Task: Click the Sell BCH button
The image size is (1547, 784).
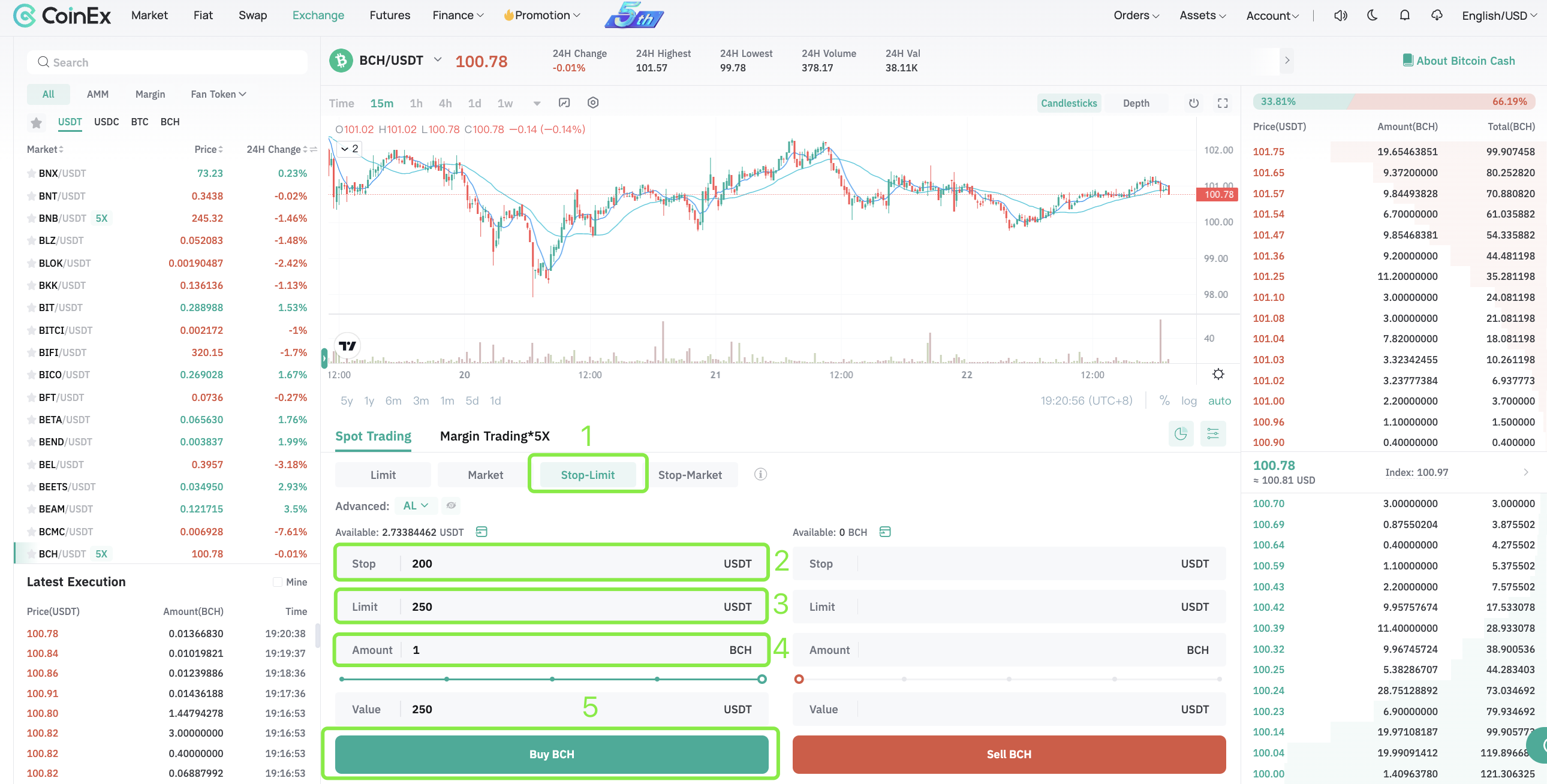Action: click(1009, 755)
